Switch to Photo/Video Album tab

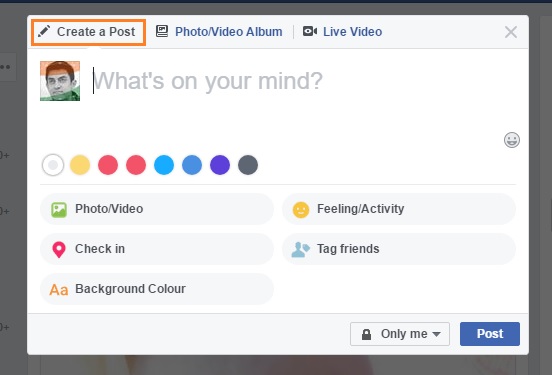tap(219, 32)
